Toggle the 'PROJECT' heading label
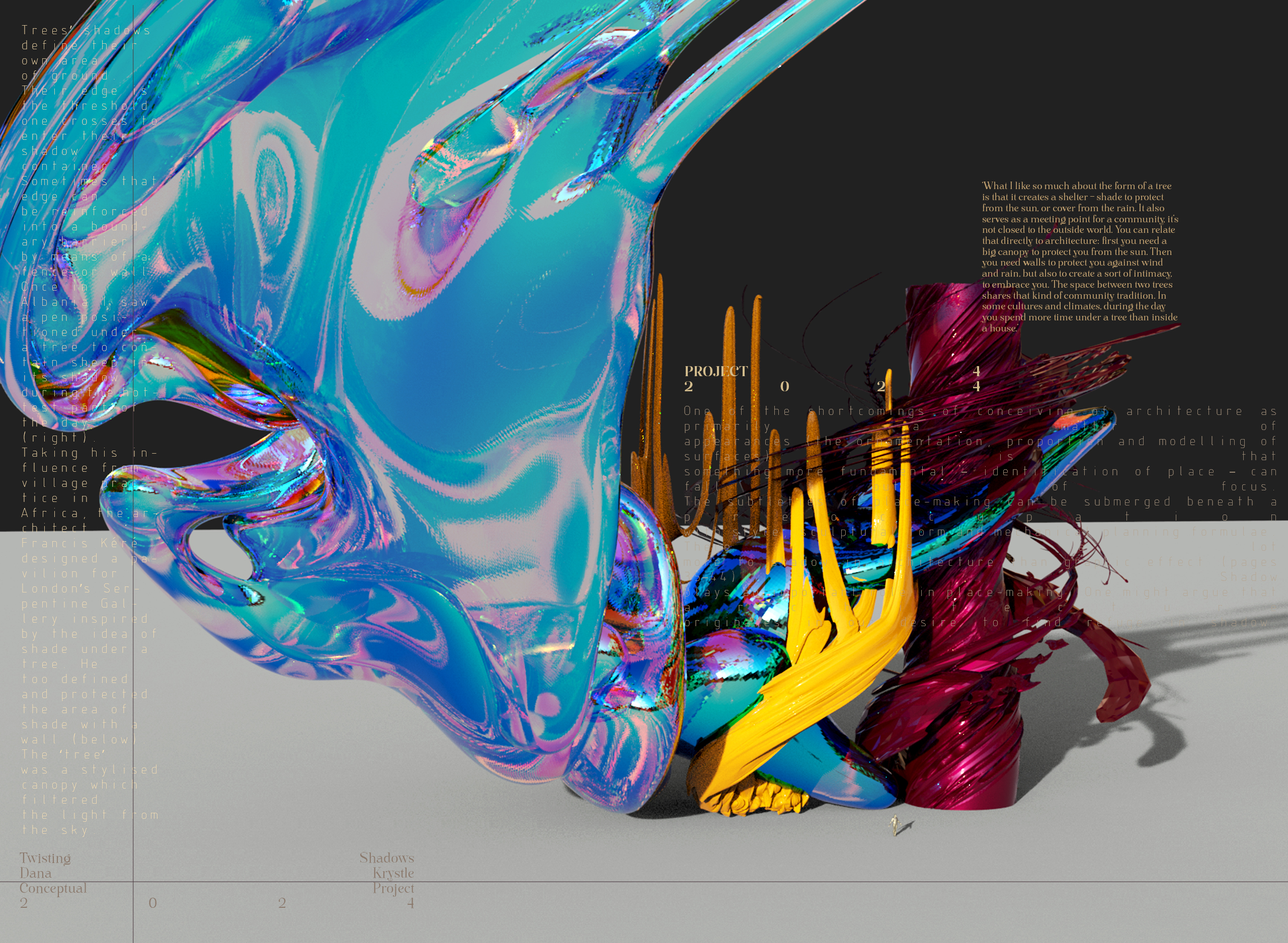Viewport: 1288px width, 943px height. (x=715, y=371)
